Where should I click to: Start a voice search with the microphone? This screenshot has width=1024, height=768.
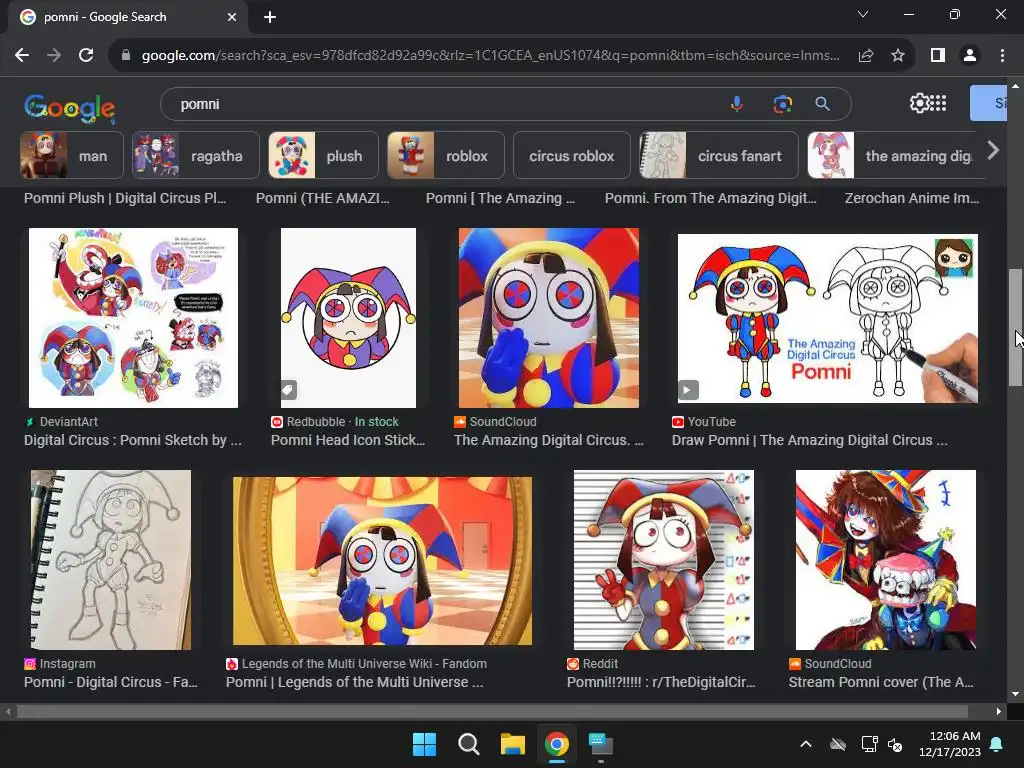737,104
